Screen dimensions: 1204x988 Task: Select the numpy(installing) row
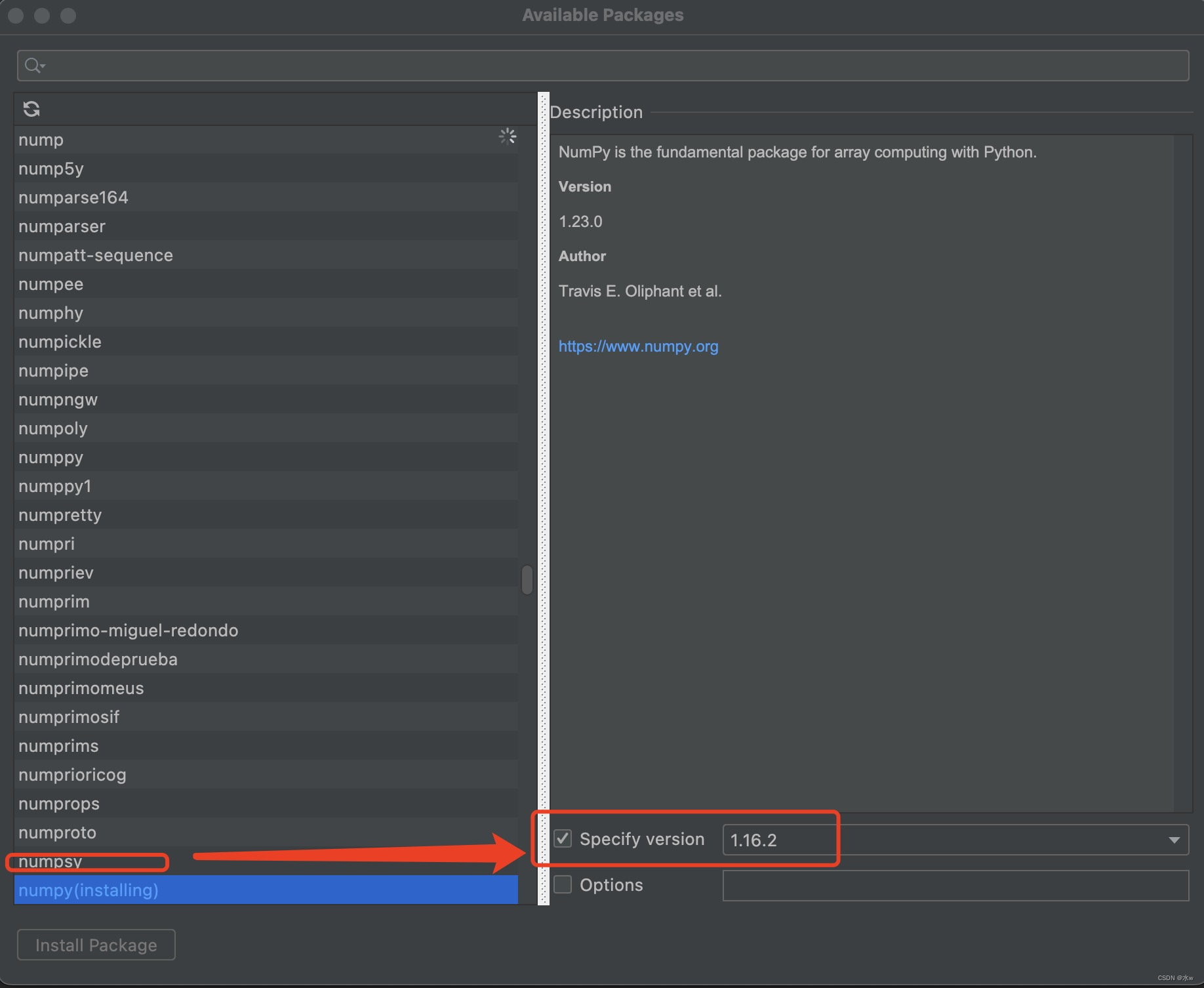pyautogui.click(x=266, y=890)
